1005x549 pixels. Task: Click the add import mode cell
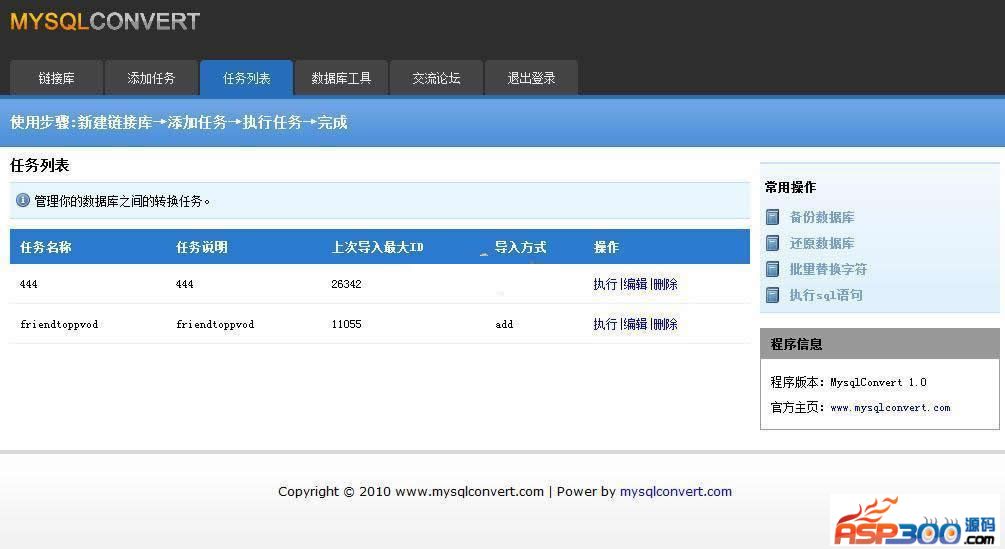click(504, 324)
